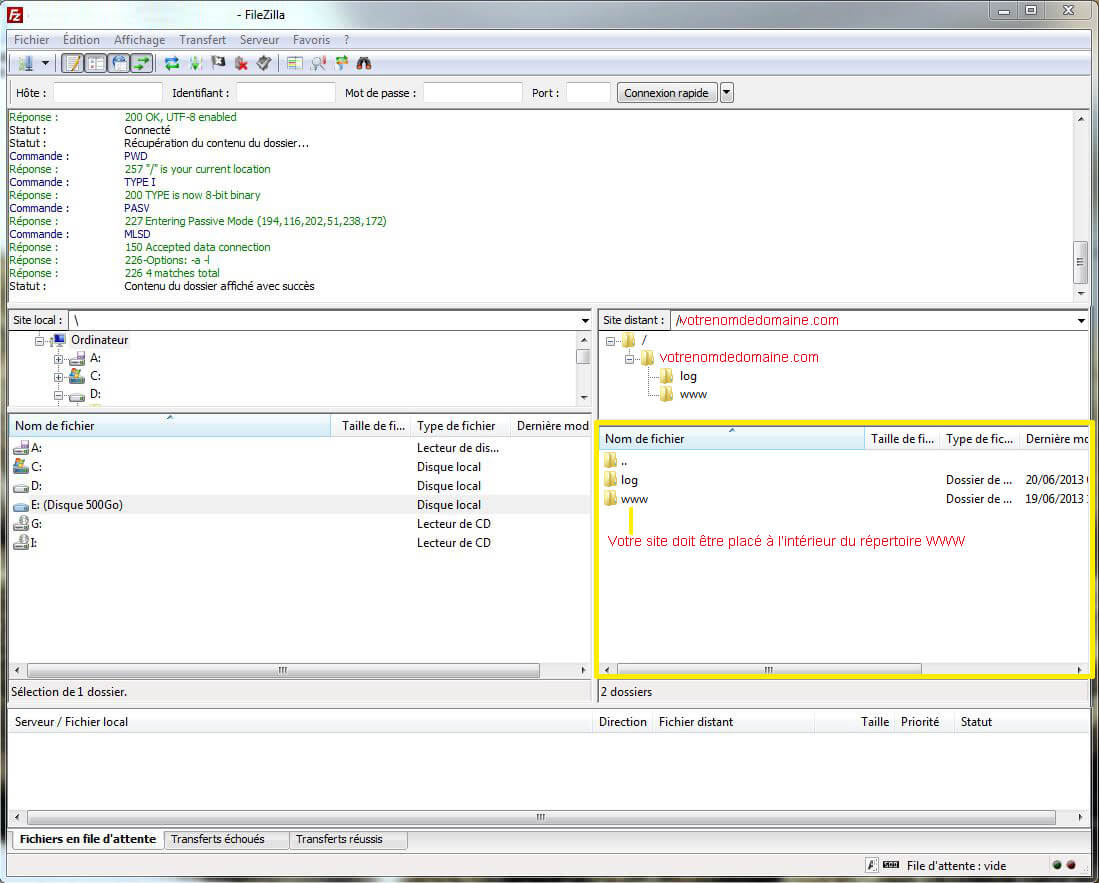Open the Connexion rapide history dropdown

(727, 93)
